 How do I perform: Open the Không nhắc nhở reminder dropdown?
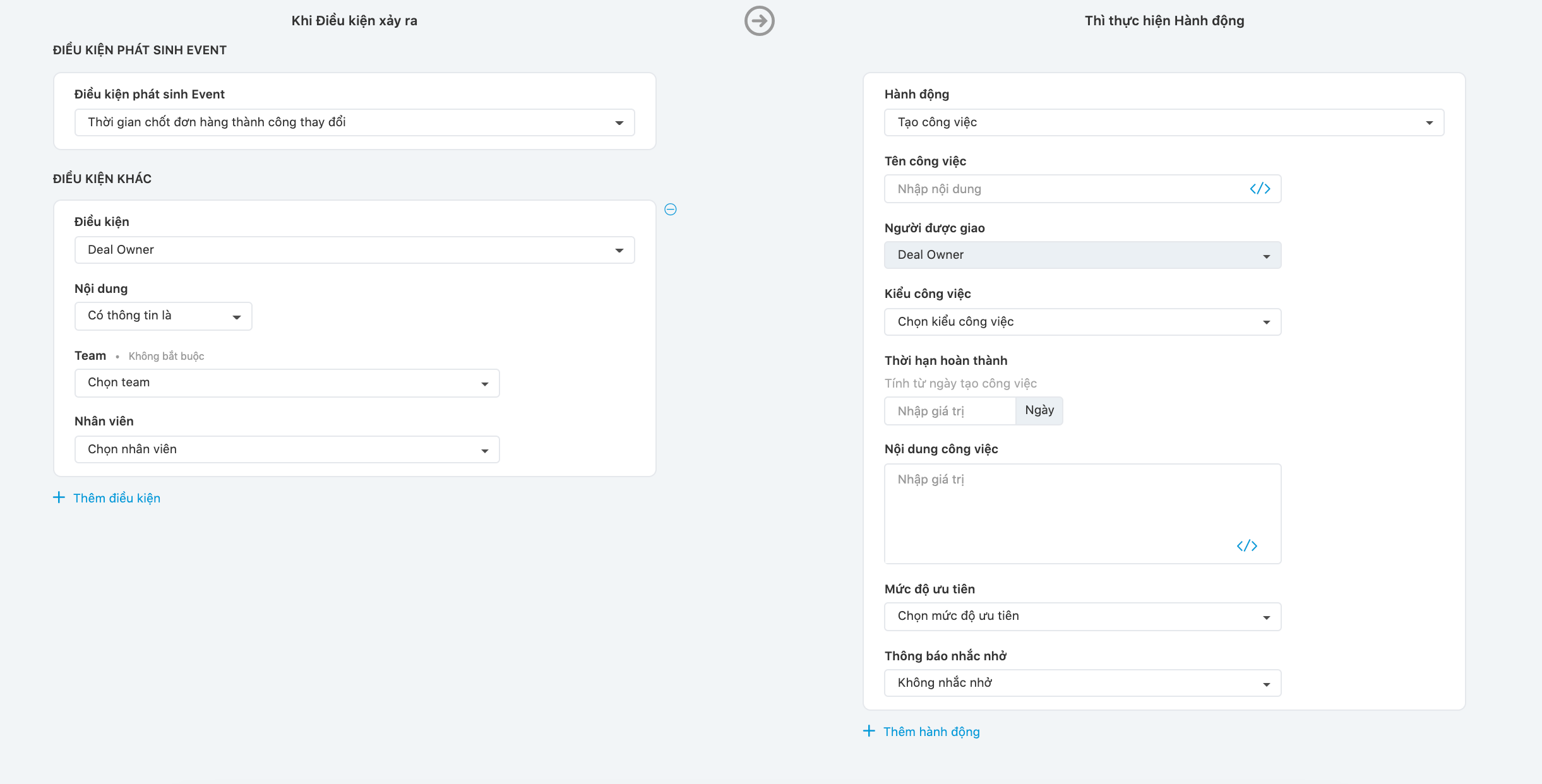point(1082,683)
